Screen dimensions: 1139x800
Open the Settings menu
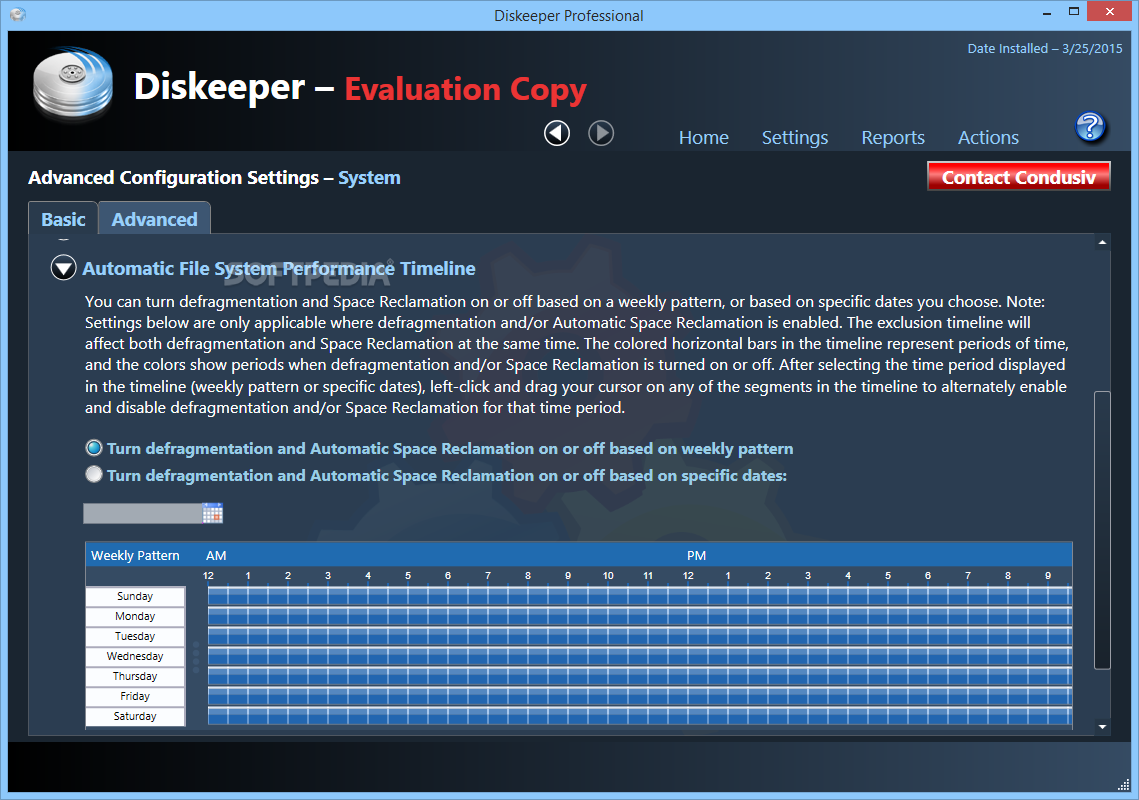[x=795, y=137]
